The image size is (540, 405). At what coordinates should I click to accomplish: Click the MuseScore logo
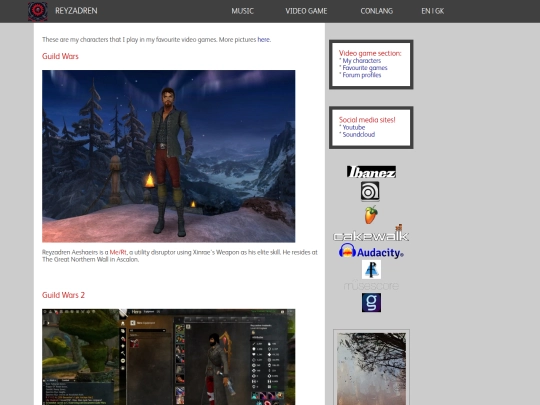click(371, 285)
